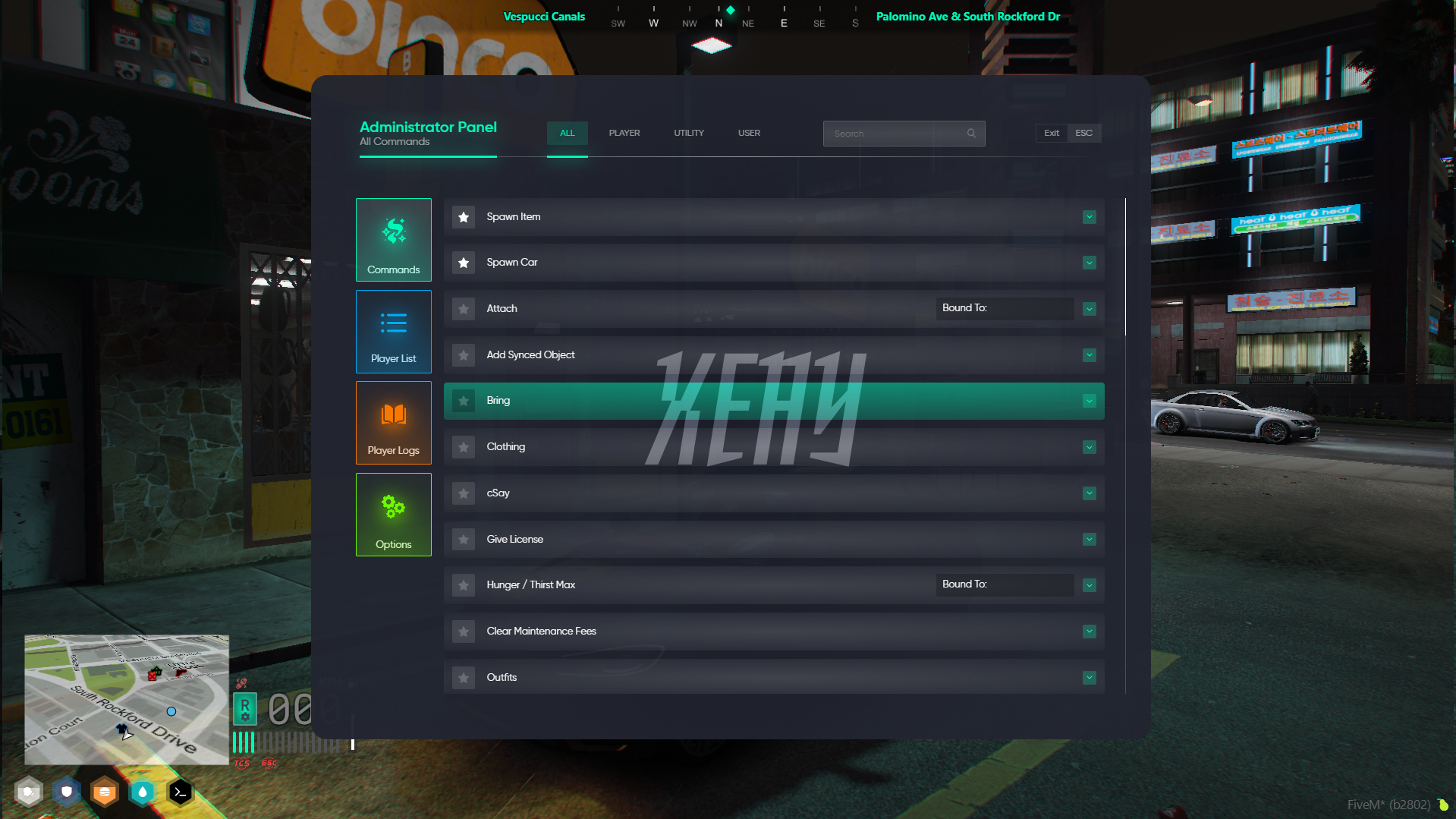1456x819 pixels.
Task: Expand the Spawn Car command
Action: [x=1090, y=263]
